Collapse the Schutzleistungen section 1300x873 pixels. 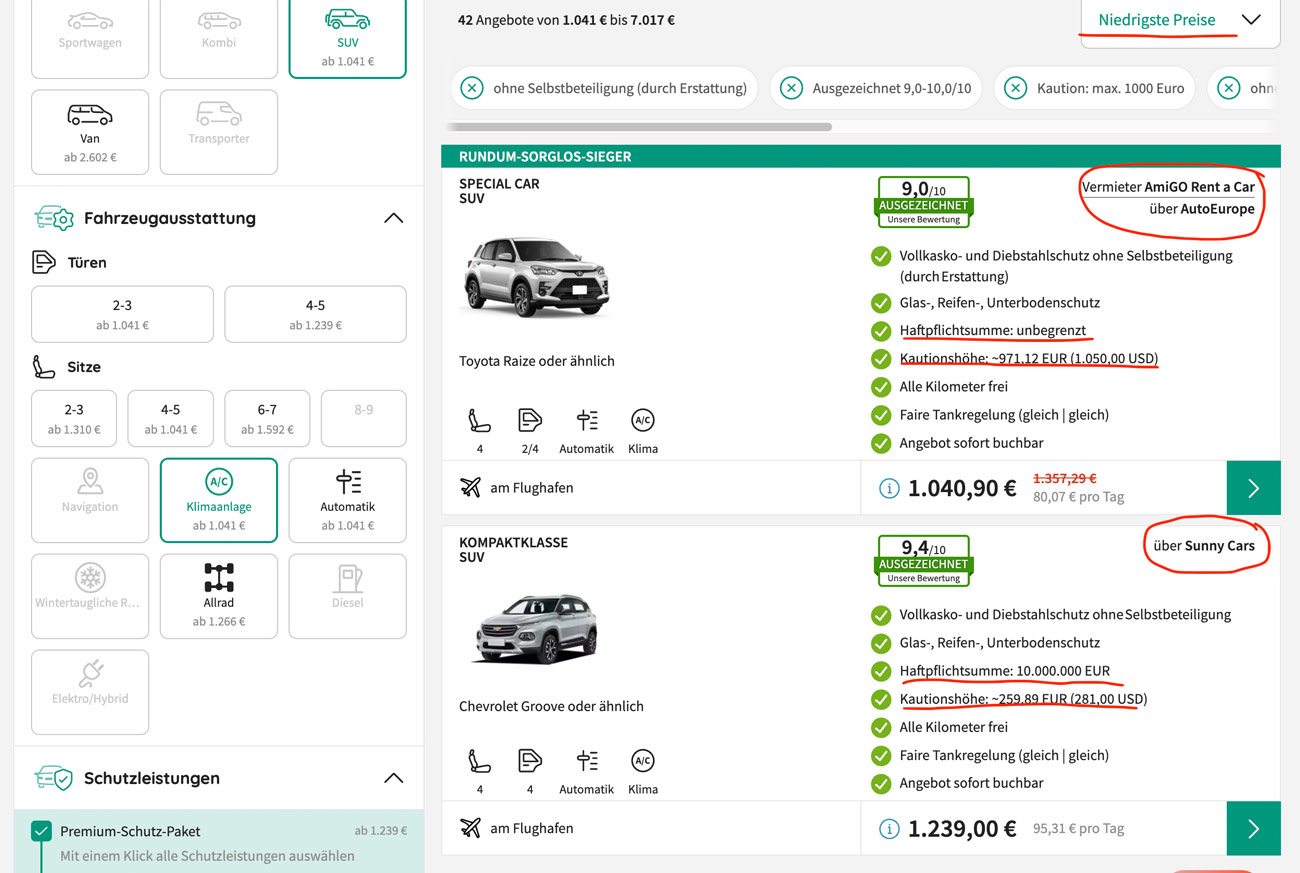[394, 778]
